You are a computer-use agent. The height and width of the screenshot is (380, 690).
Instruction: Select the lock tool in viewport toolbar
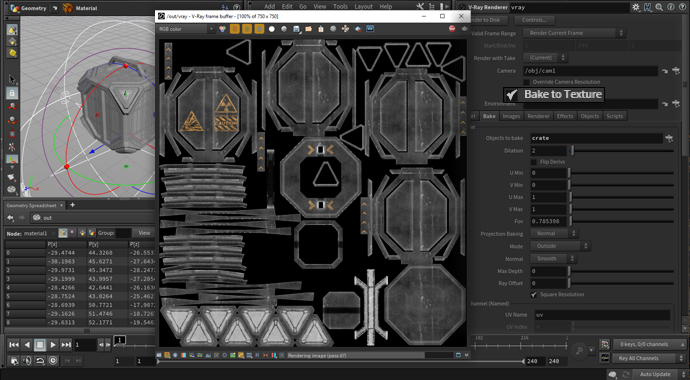(x=12, y=92)
